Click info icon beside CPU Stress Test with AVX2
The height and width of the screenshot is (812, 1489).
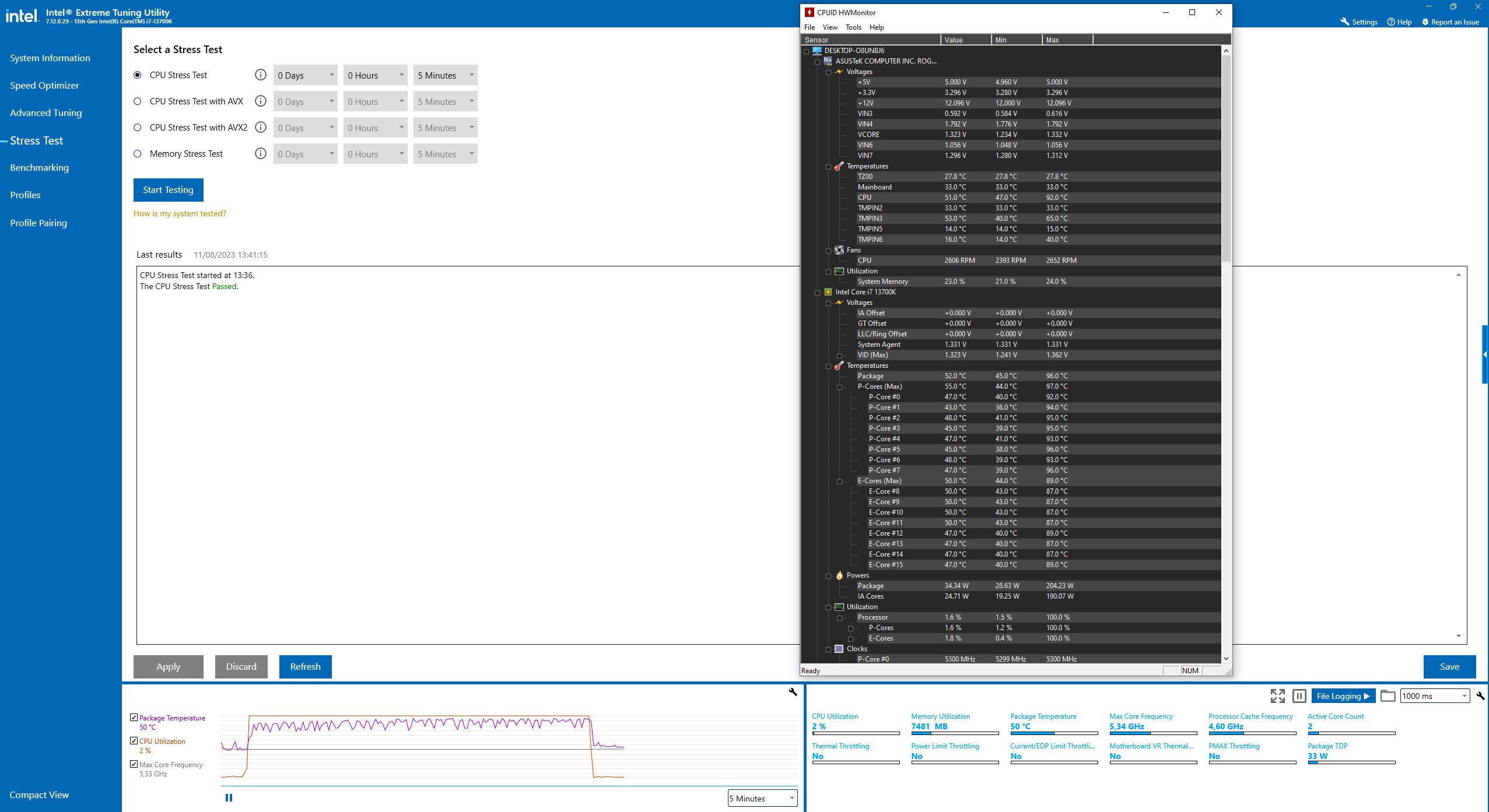[x=261, y=127]
